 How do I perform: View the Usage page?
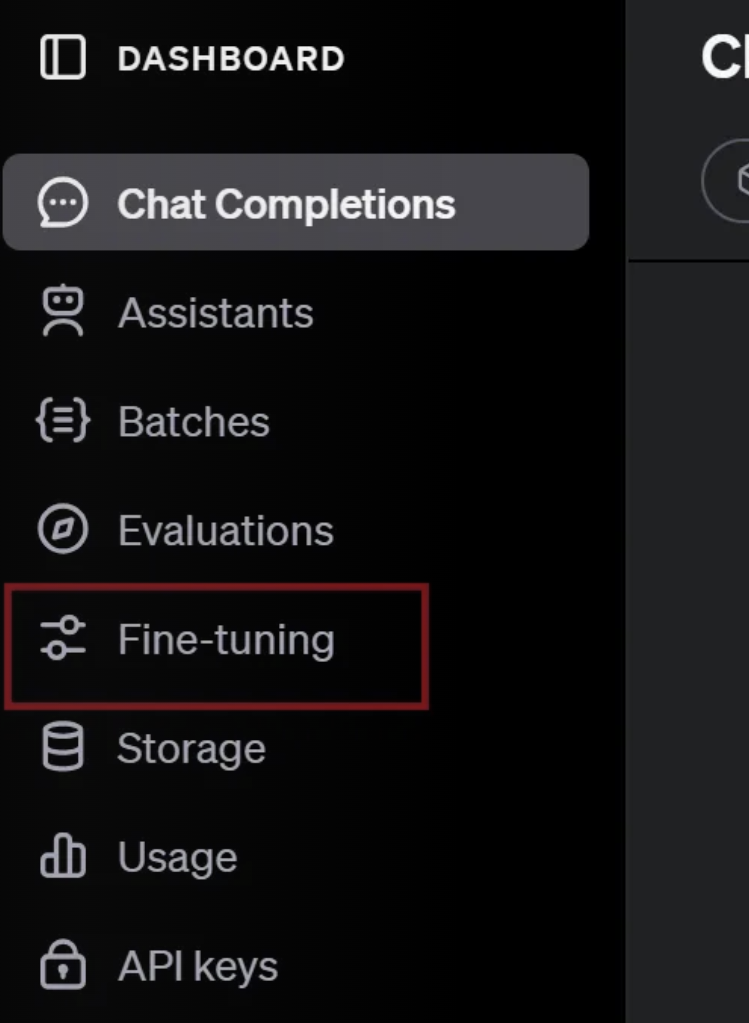(177, 857)
